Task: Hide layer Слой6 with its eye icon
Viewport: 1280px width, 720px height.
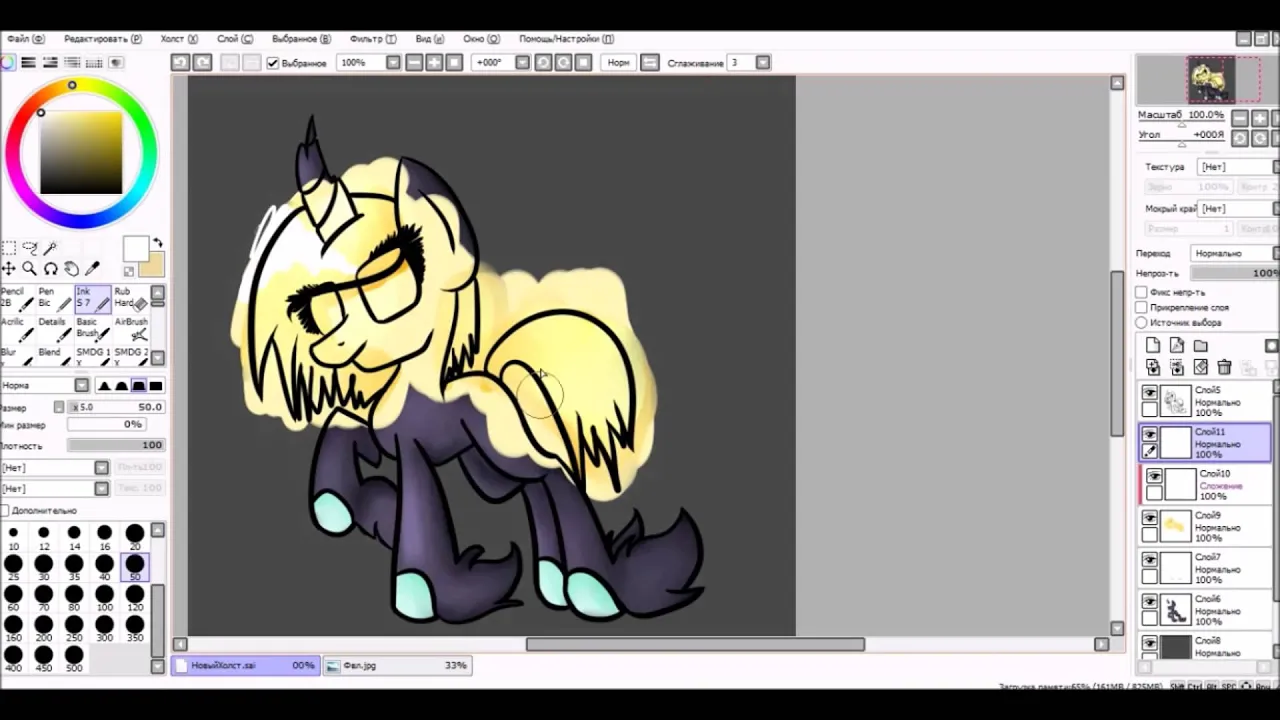Action: coord(1150,602)
